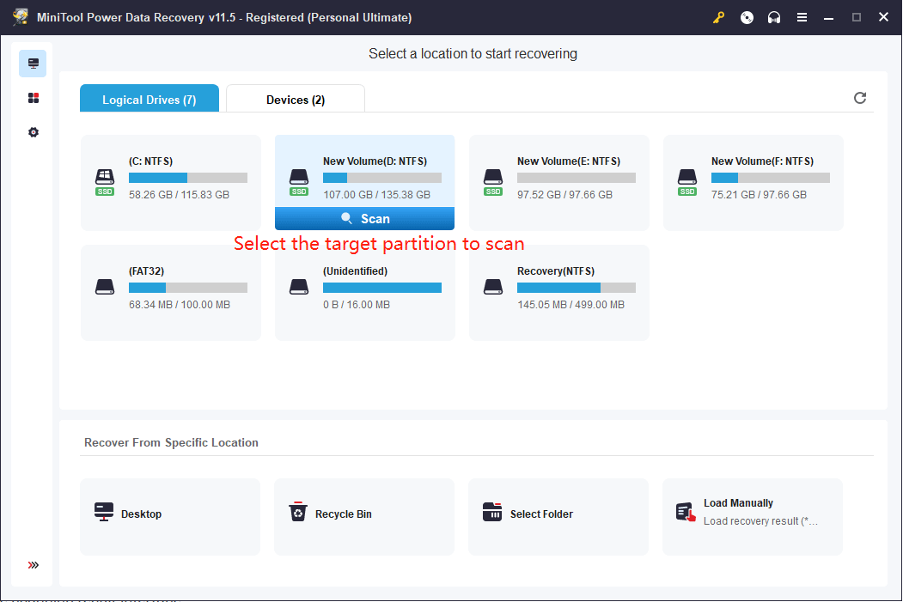Click the Select Folder icon
Viewport: 904px width, 602px height.
(x=492, y=511)
